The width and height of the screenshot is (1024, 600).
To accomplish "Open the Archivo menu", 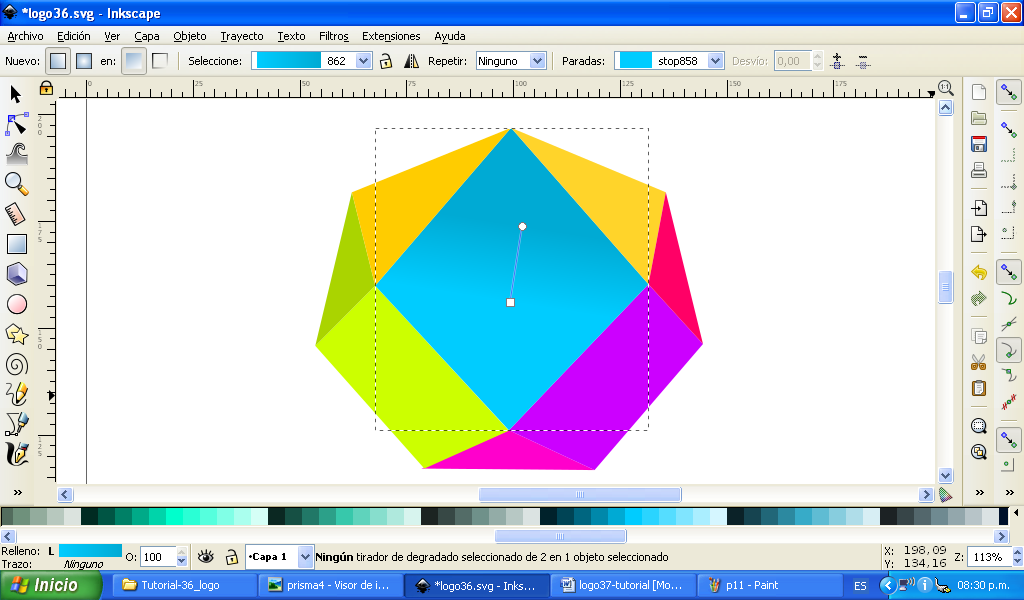I will [x=25, y=36].
